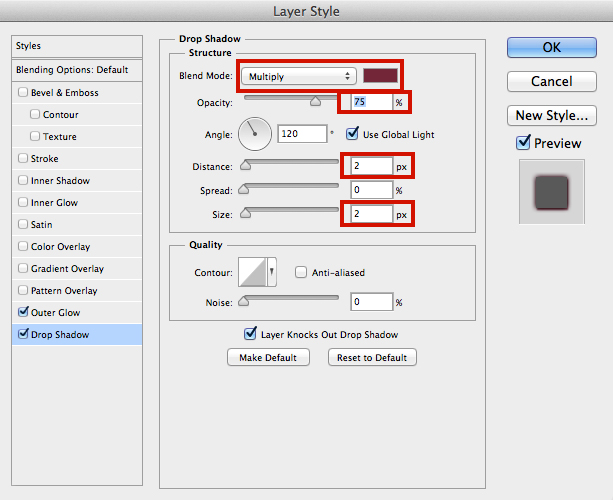The height and width of the screenshot is (500, 613).
Task: Select Blending Options: Default in list
Action: click(x=72, y=70)
